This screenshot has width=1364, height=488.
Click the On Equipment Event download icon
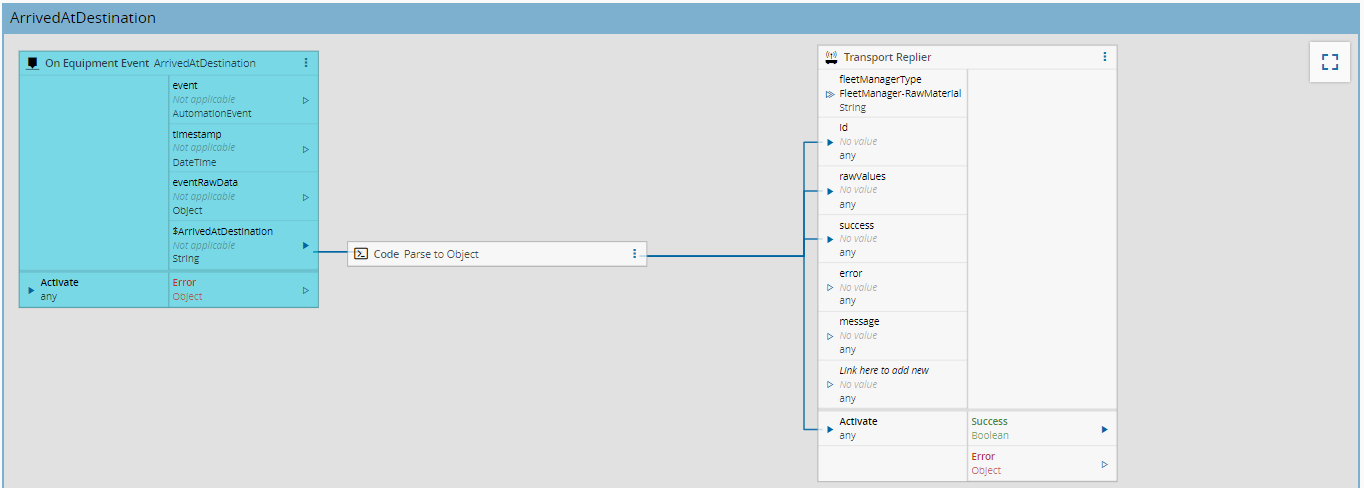click(33, 63)
